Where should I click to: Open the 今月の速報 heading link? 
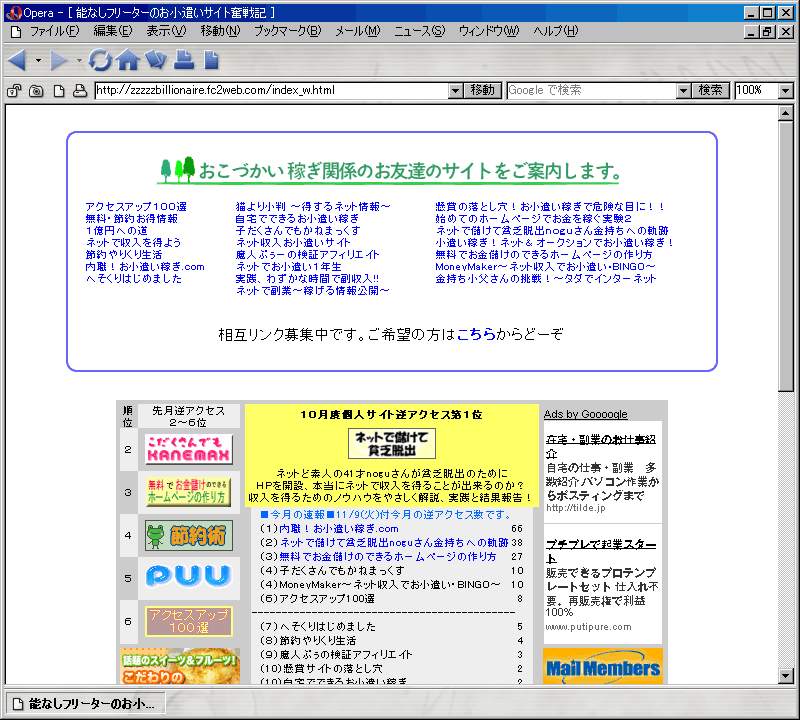click(x=386, y=514)
